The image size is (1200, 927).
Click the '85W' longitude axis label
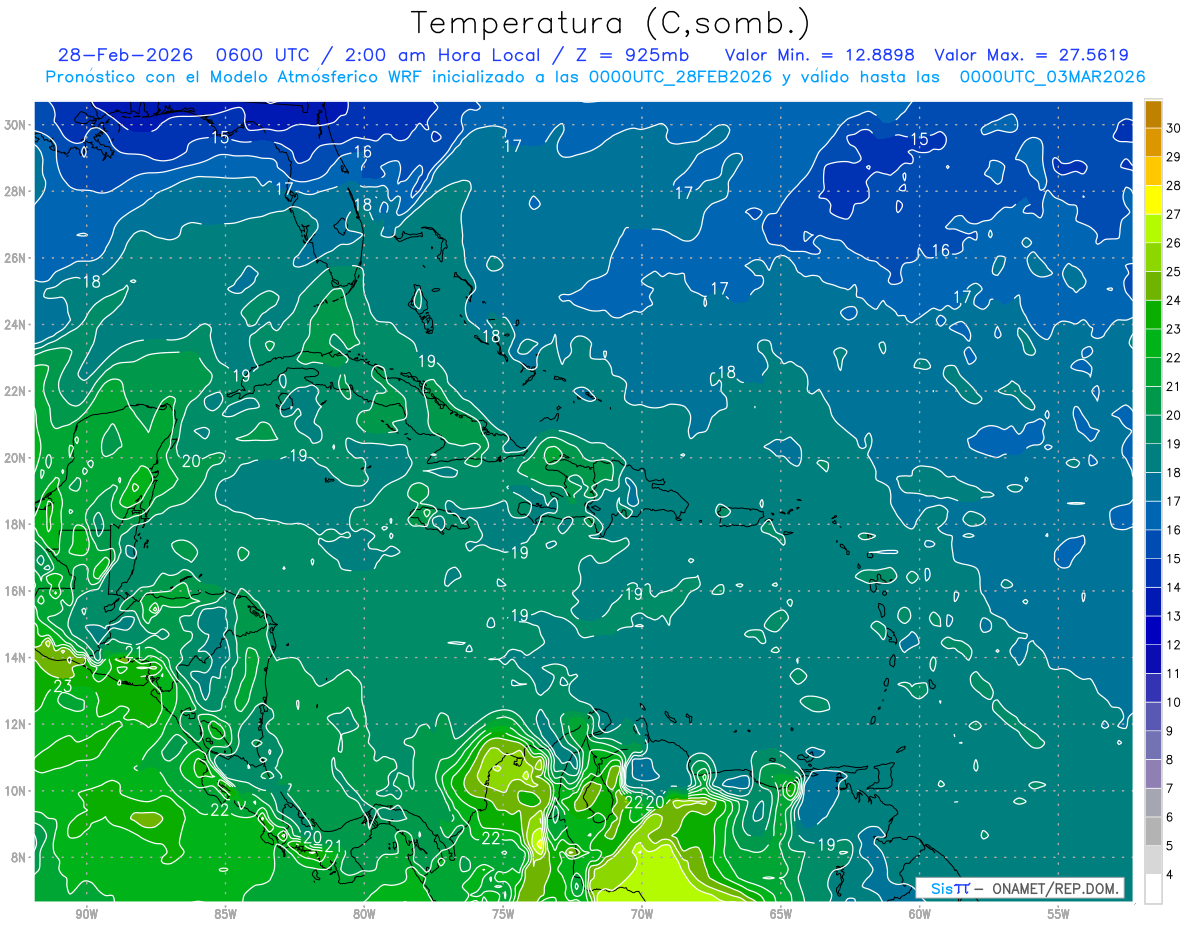coord(225,915)
